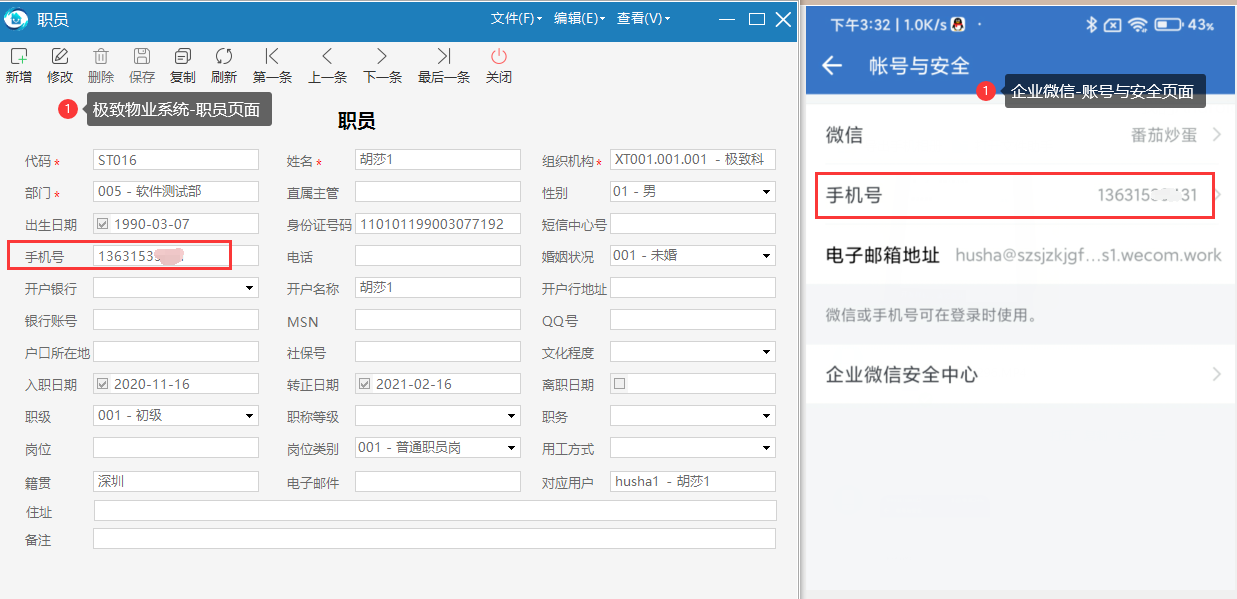Click the app logo in 职员 title bar
The height and width of the screenshot is (599, 1237).
click(17, 19)
